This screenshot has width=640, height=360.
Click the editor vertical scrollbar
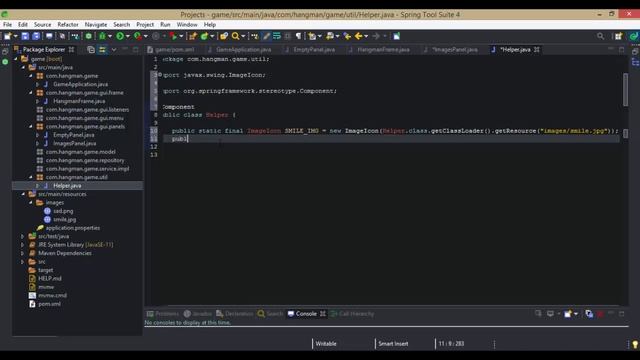click(x=625, y=90)
